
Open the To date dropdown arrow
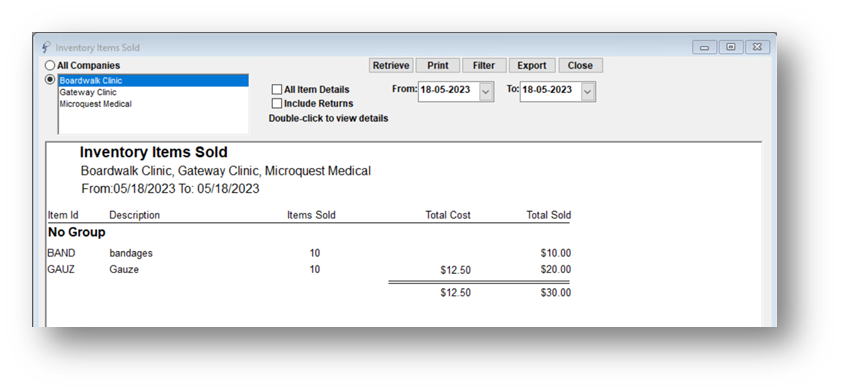coord(587,92)
